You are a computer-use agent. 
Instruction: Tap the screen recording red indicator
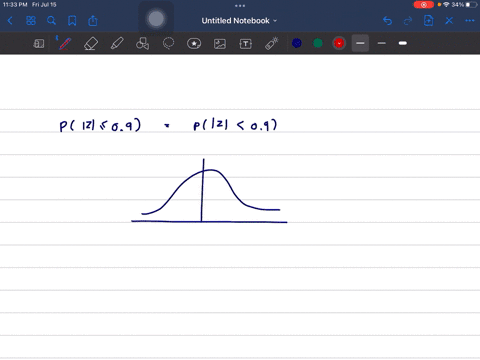424,5
